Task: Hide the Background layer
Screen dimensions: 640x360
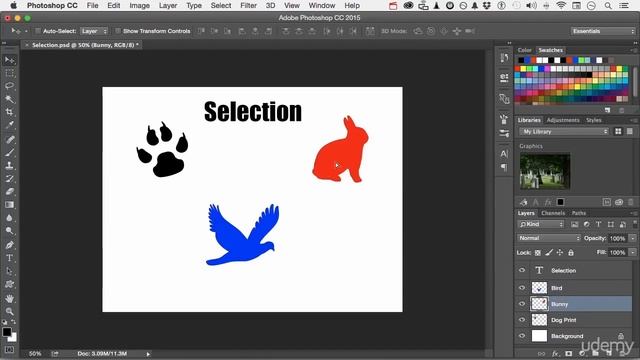Action: point(522,336)
